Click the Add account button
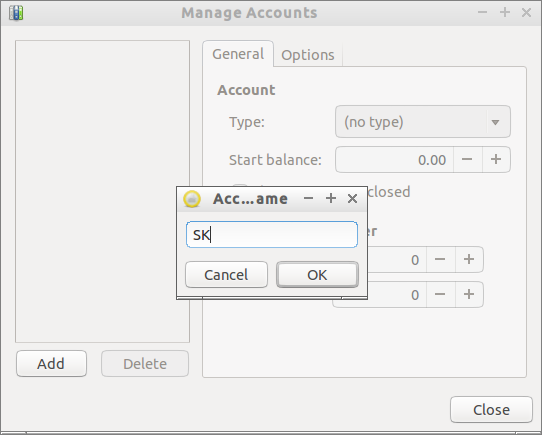The height and width of the screenshot is (435, 542). point(51,364)
